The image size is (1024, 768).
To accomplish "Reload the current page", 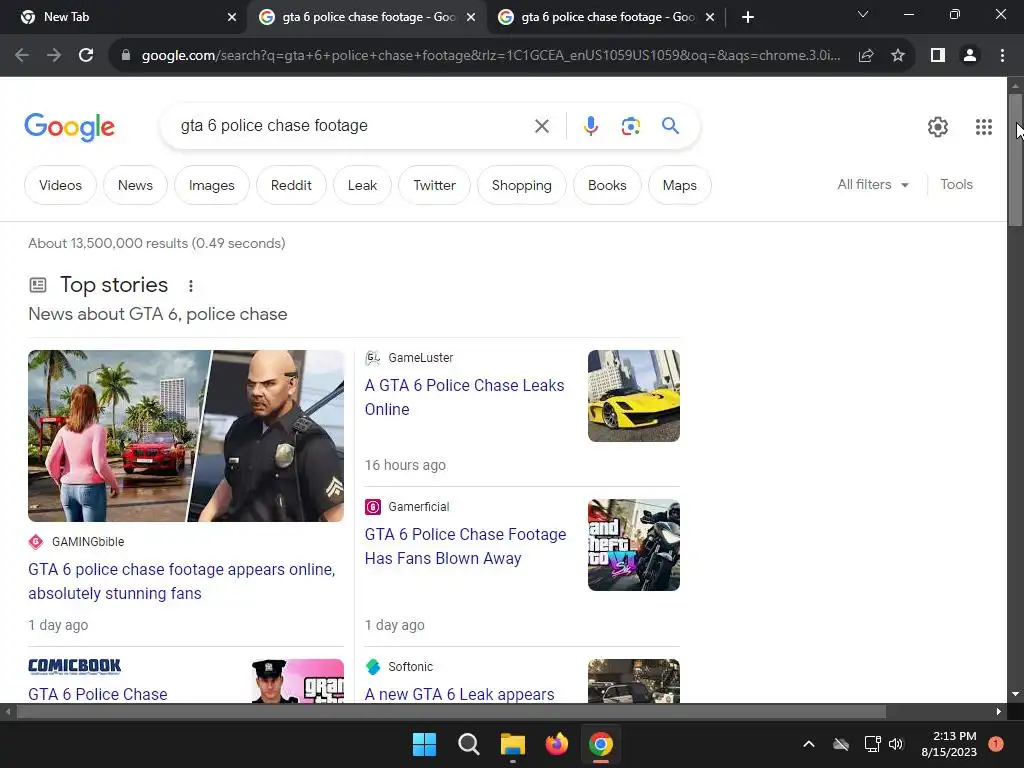I will point(86,56).
